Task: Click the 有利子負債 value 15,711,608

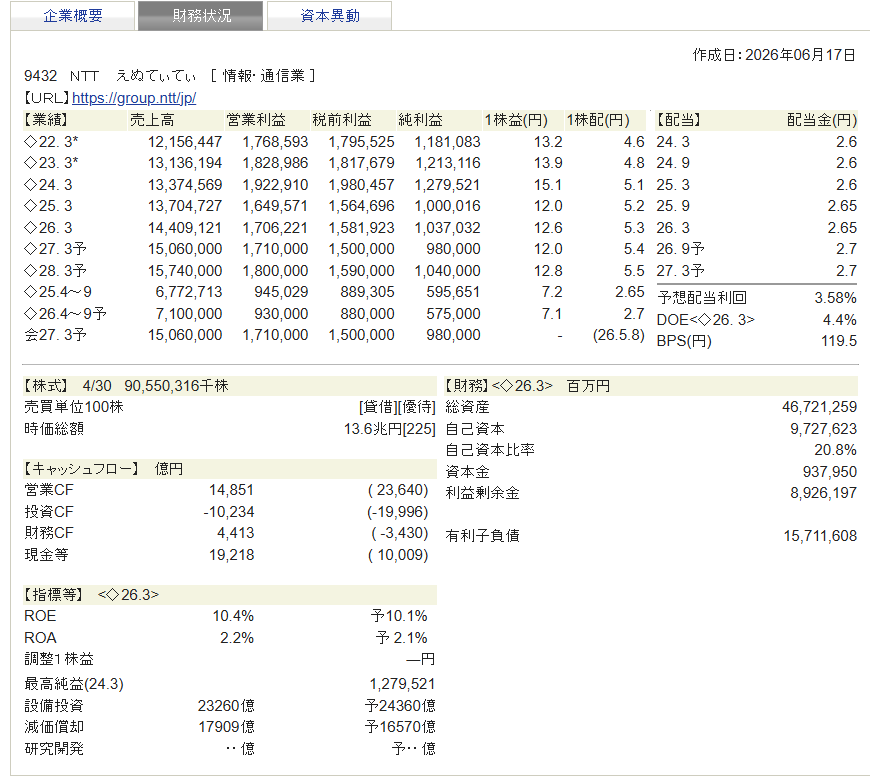Action: [x=820, y=536]
